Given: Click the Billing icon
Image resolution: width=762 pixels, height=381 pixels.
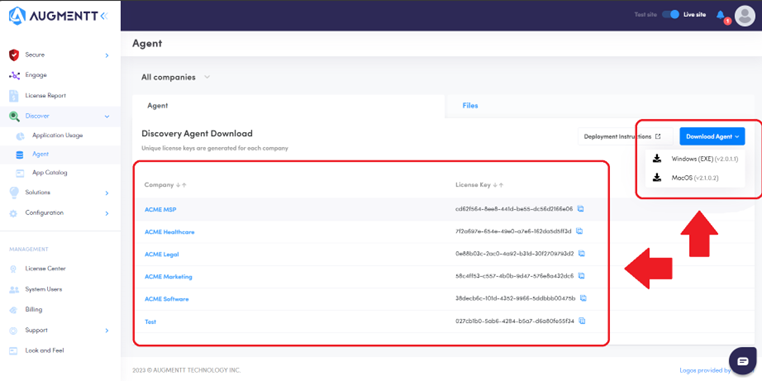Looking at the screenshot, I should (14, 310).
